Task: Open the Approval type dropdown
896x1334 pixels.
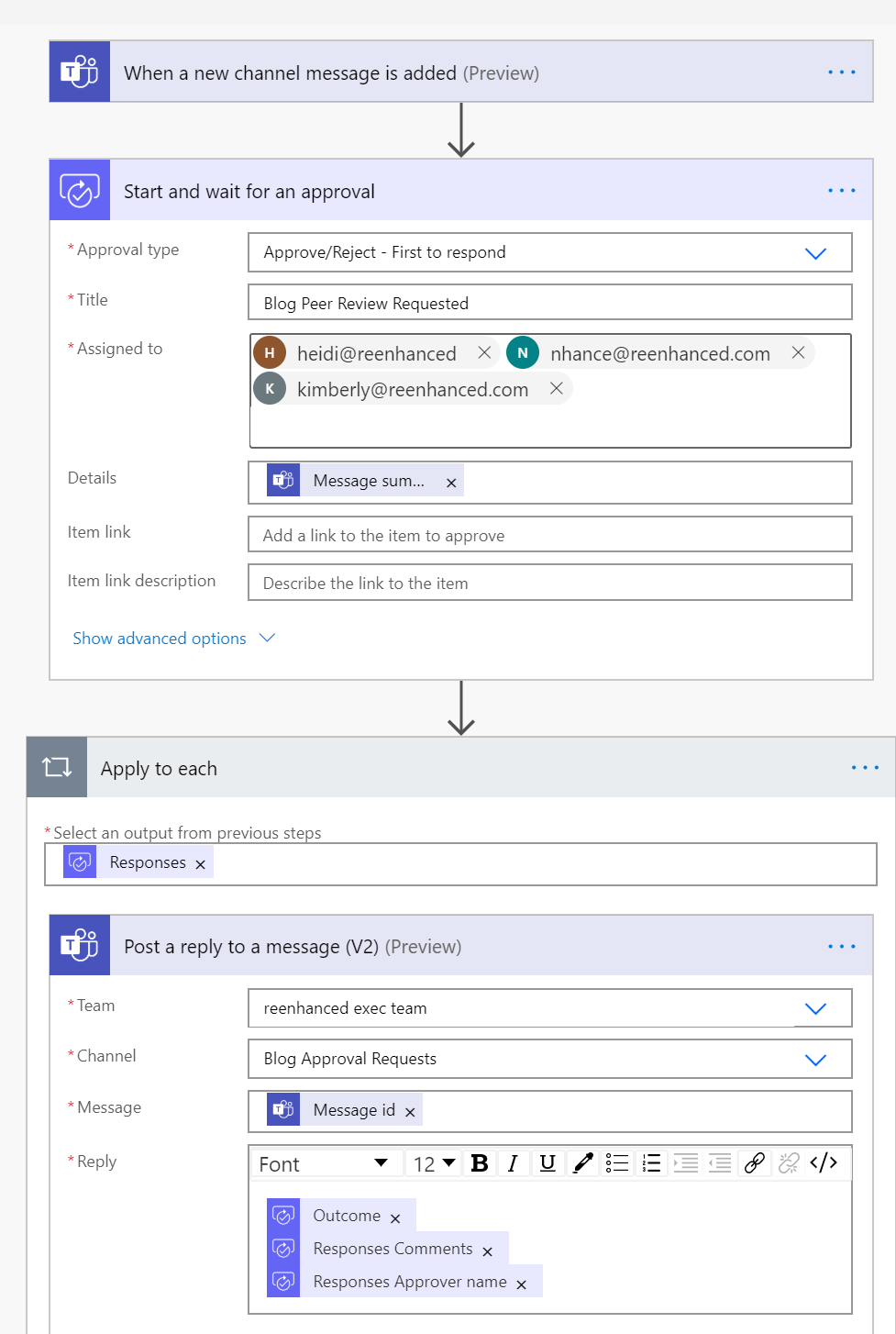Action: pyautogui.click(x=815, y=252)
